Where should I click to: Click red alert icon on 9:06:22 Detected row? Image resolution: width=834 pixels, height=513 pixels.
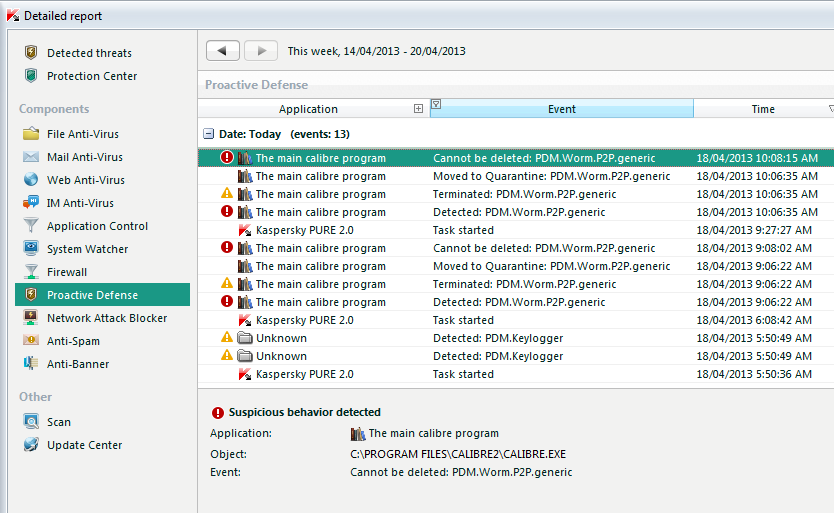[227, 302]
